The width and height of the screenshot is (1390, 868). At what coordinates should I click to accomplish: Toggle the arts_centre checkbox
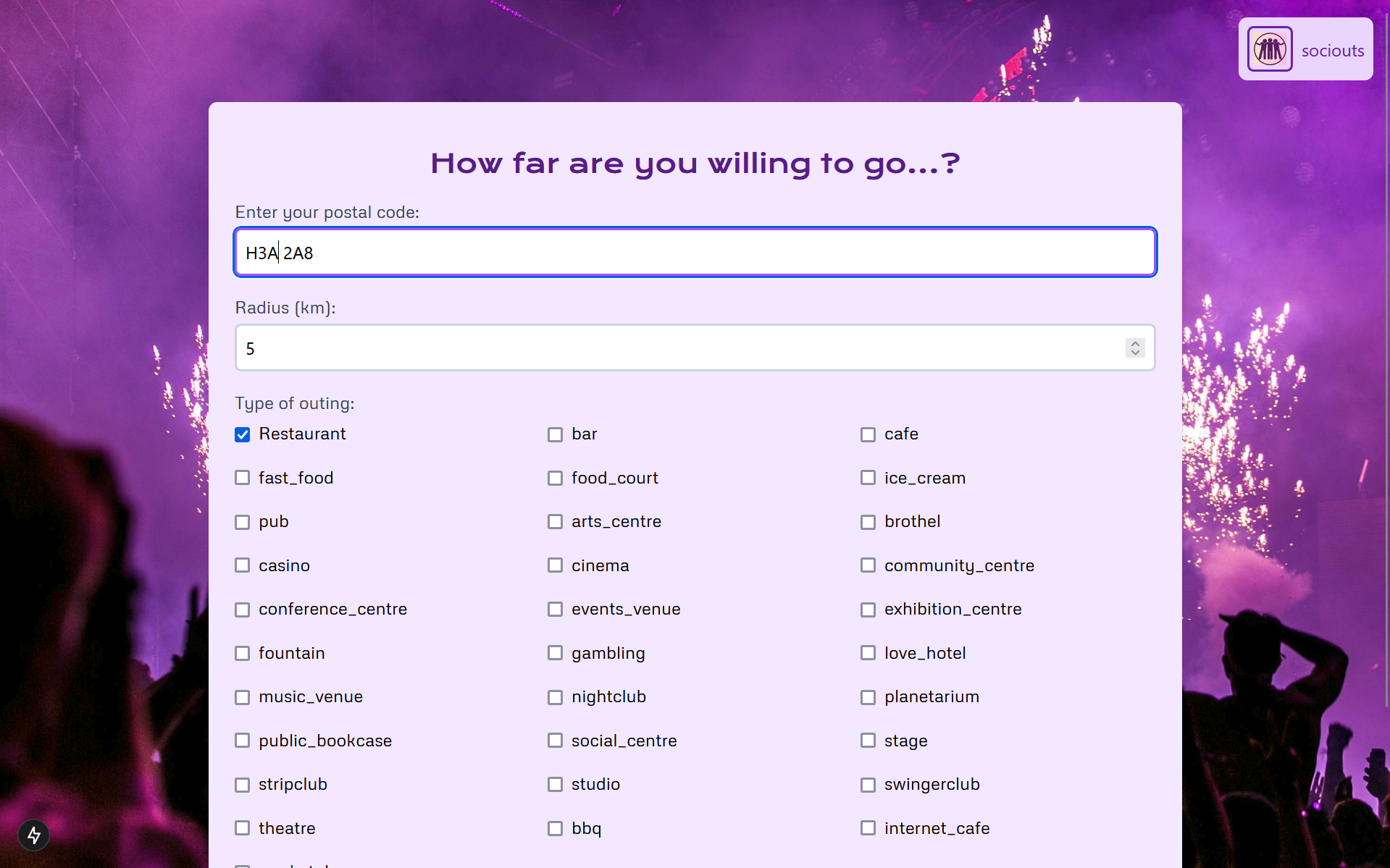555,522
